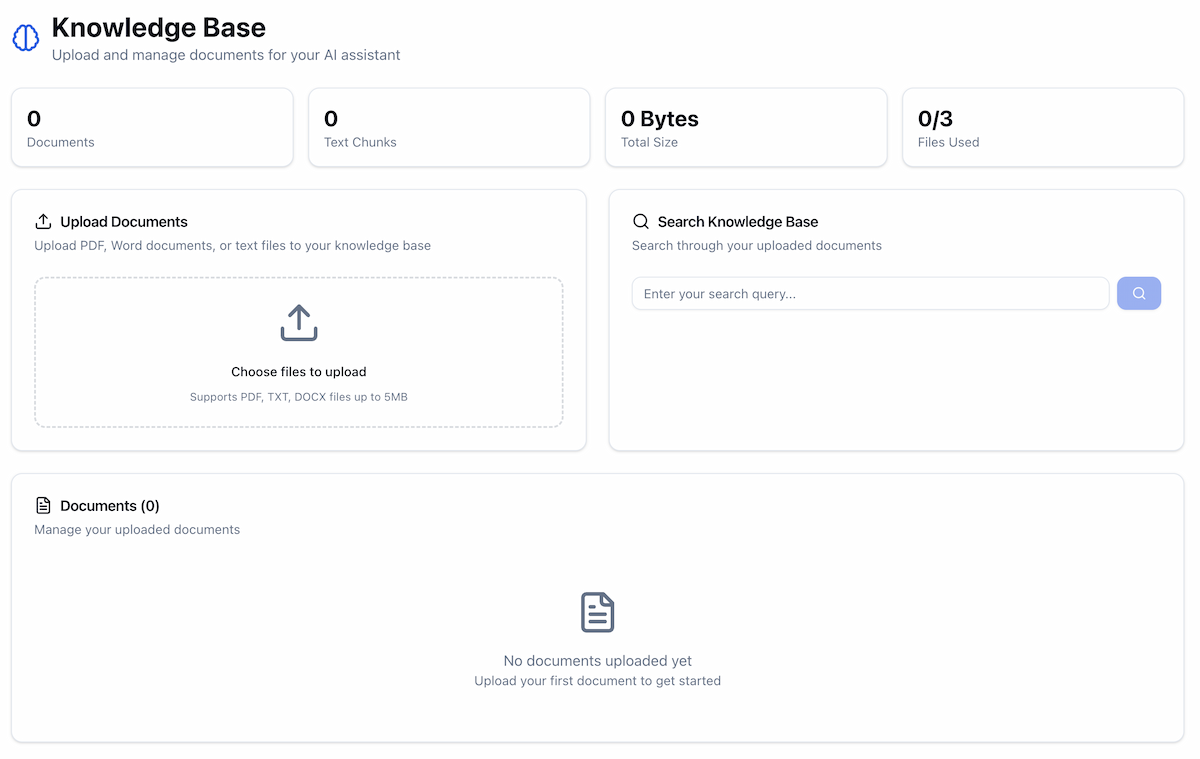The image size is (1200, 759).
Task: Click the search icon inside the blue button
Action: pyautogui.click(x=1138, y=293)
